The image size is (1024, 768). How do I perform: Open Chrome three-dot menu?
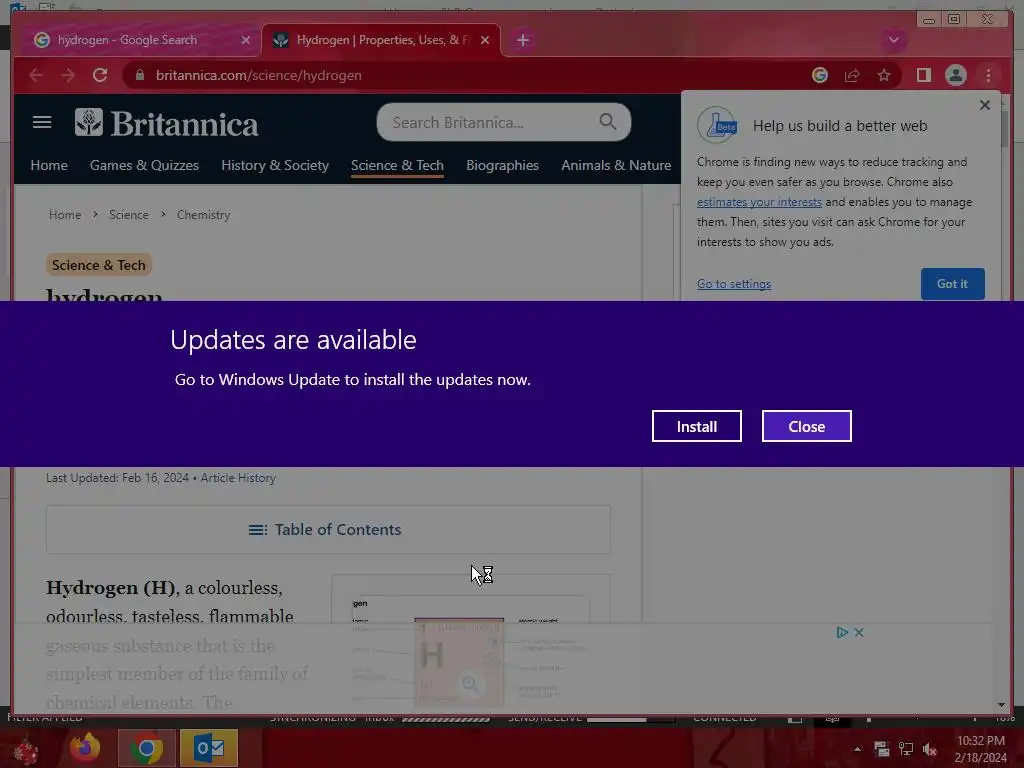tap(988, 75)
